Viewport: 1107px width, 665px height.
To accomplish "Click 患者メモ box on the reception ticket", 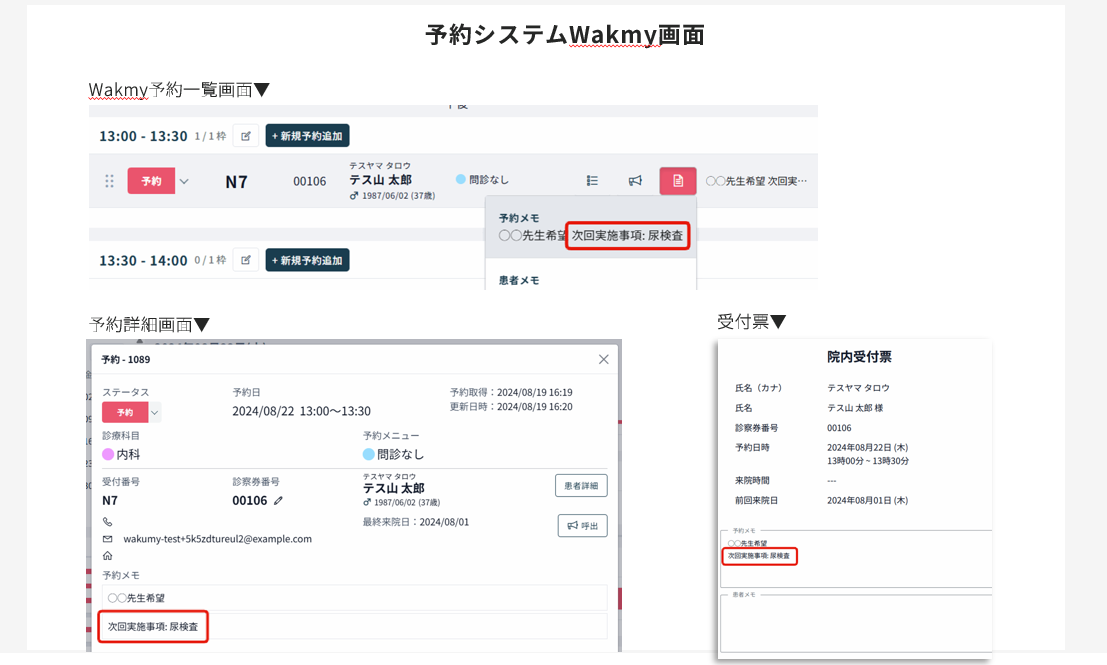I will coord(856,623).
